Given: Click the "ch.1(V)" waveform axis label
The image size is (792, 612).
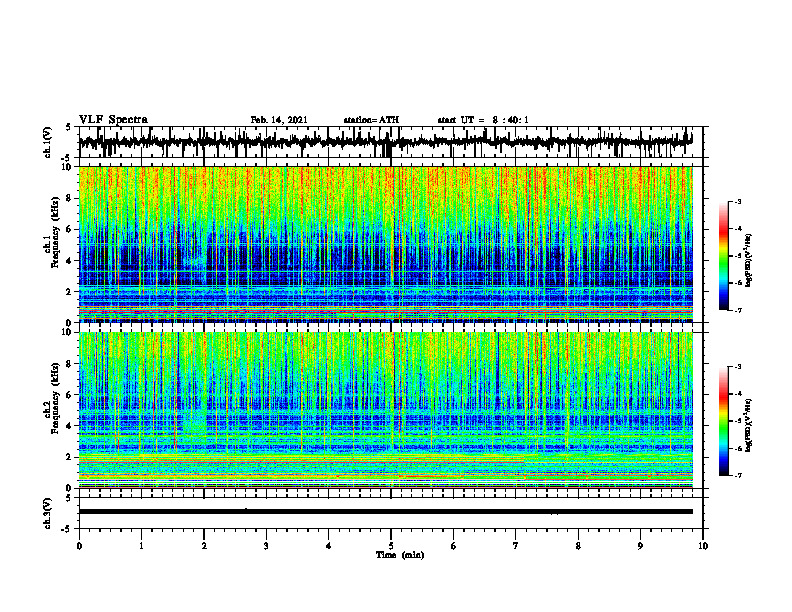Looking at the screenshot, I should 48,142.
